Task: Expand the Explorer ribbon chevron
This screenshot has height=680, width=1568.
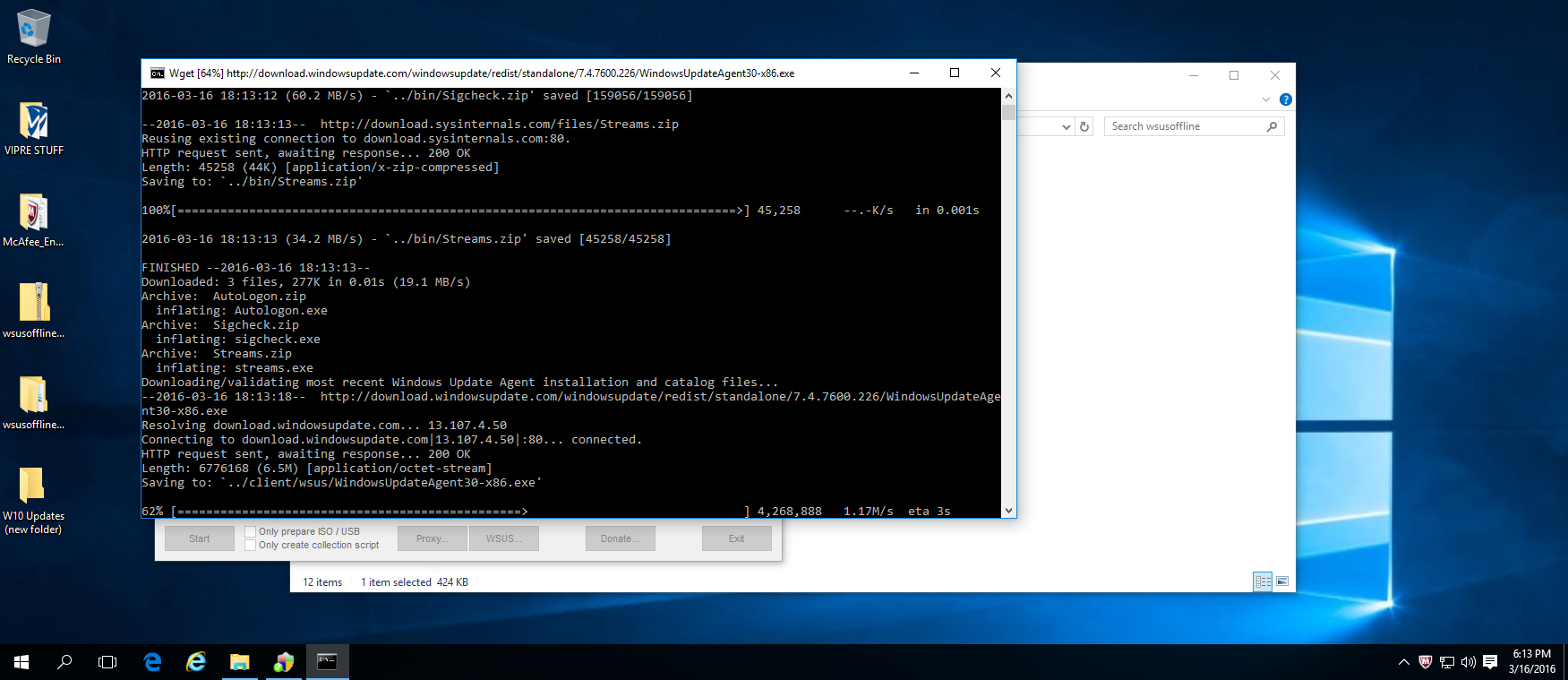Action: pos(1266,99)
